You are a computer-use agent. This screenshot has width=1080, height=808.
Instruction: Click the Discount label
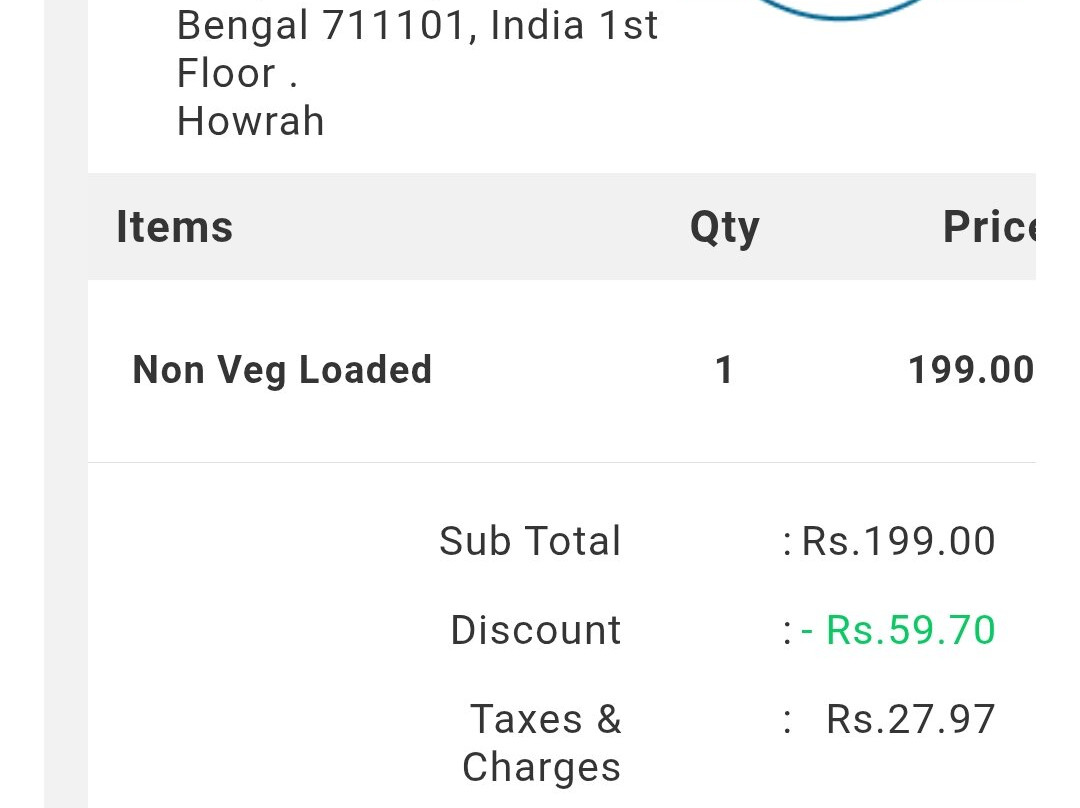pos(536,630)
